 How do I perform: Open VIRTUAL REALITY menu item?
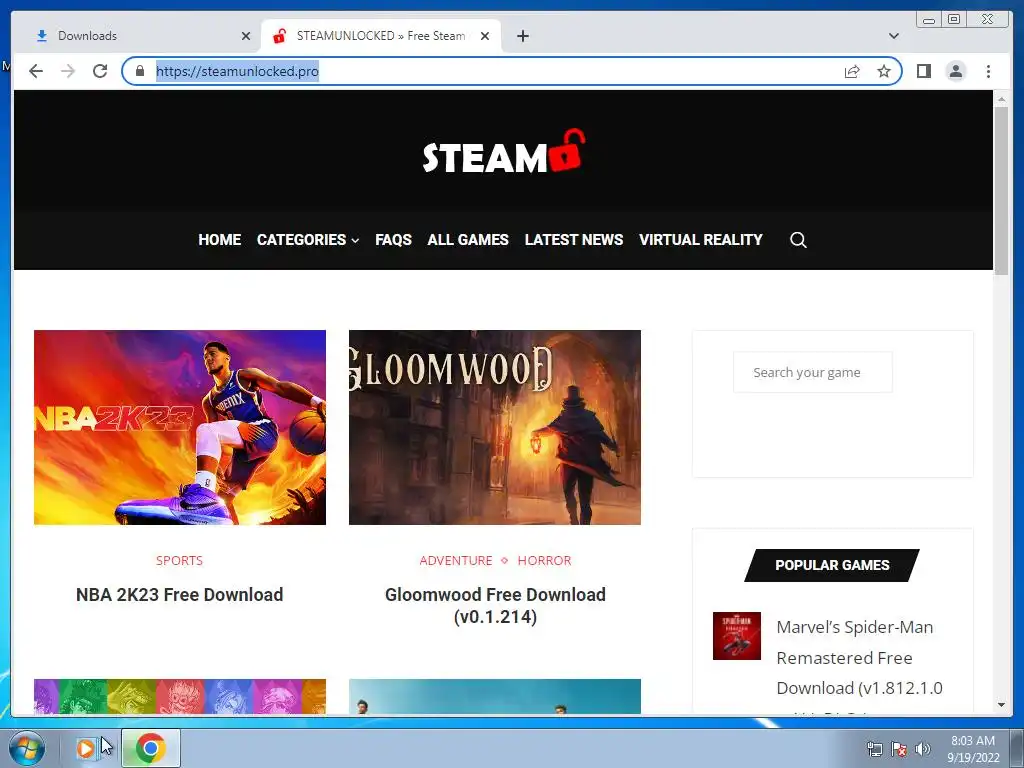(x=700, y=240)
